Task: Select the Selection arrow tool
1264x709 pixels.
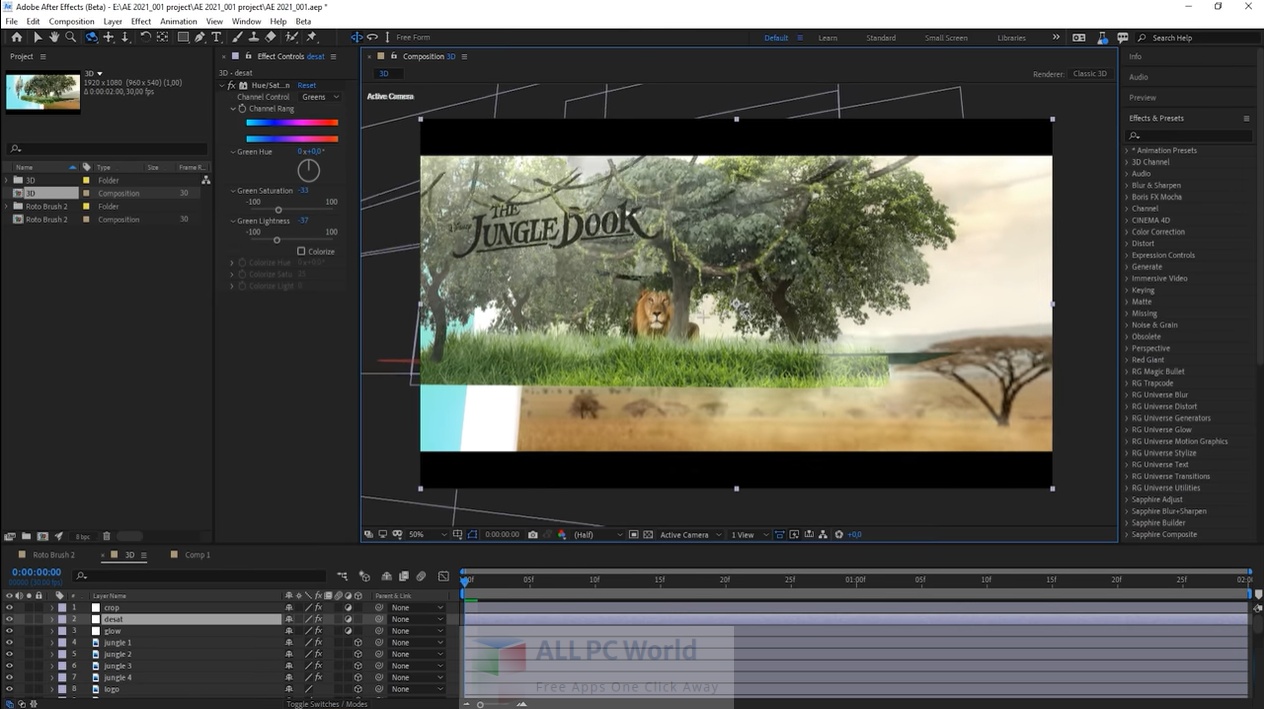Action: (x=37, y=37)
